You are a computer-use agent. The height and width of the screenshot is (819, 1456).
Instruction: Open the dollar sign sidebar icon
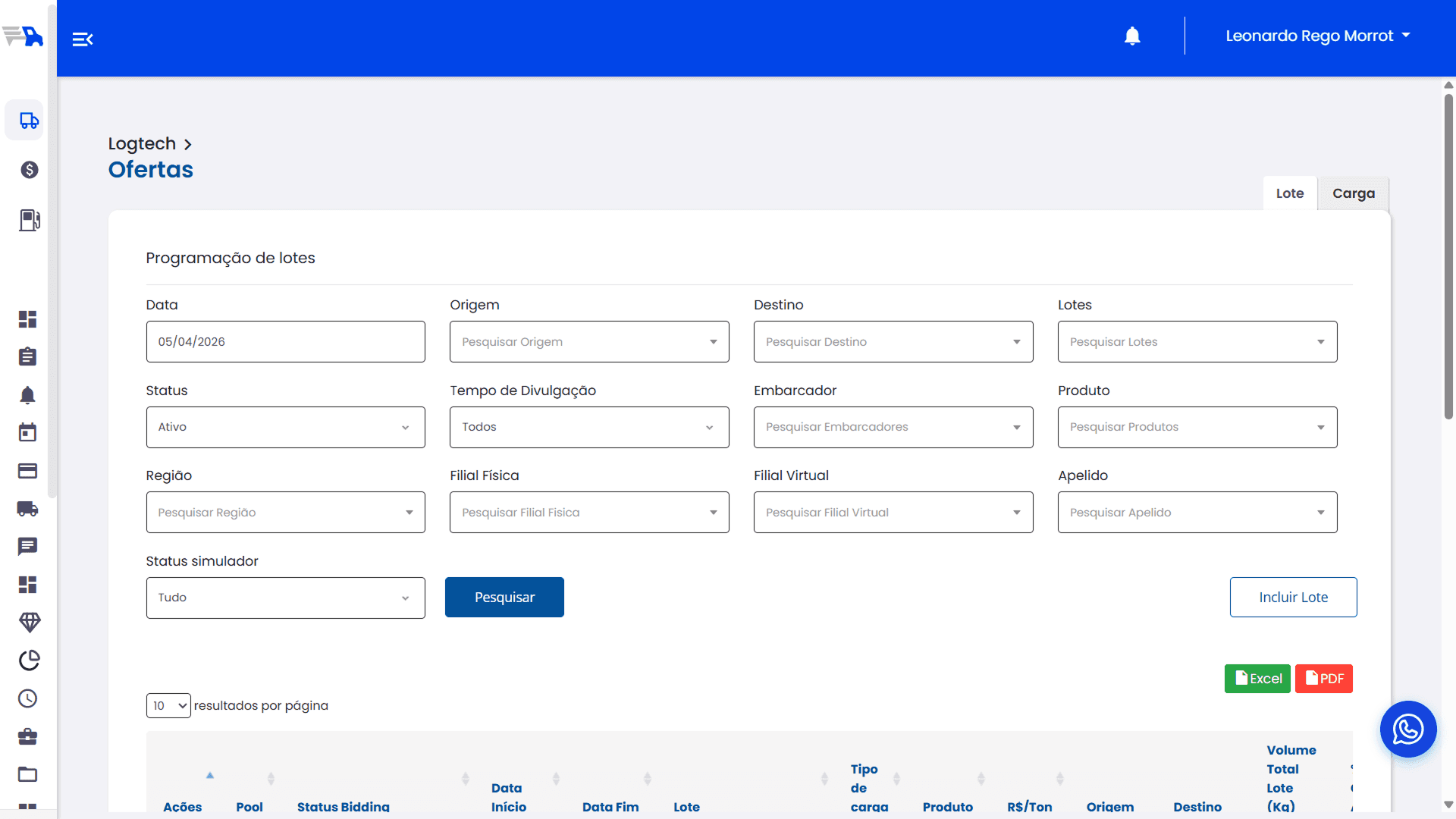[x=29, y=170]
